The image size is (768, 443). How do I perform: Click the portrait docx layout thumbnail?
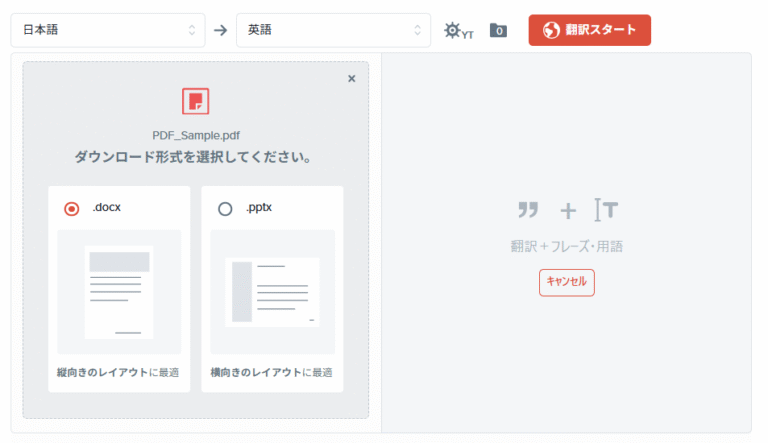coord(119,292)
